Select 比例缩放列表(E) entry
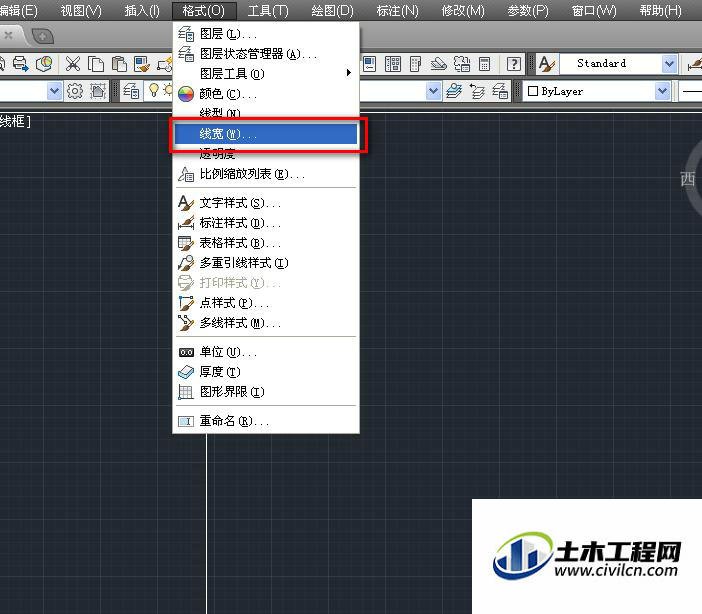This screenshot has height=614, width=702. (x=266, y=174)
